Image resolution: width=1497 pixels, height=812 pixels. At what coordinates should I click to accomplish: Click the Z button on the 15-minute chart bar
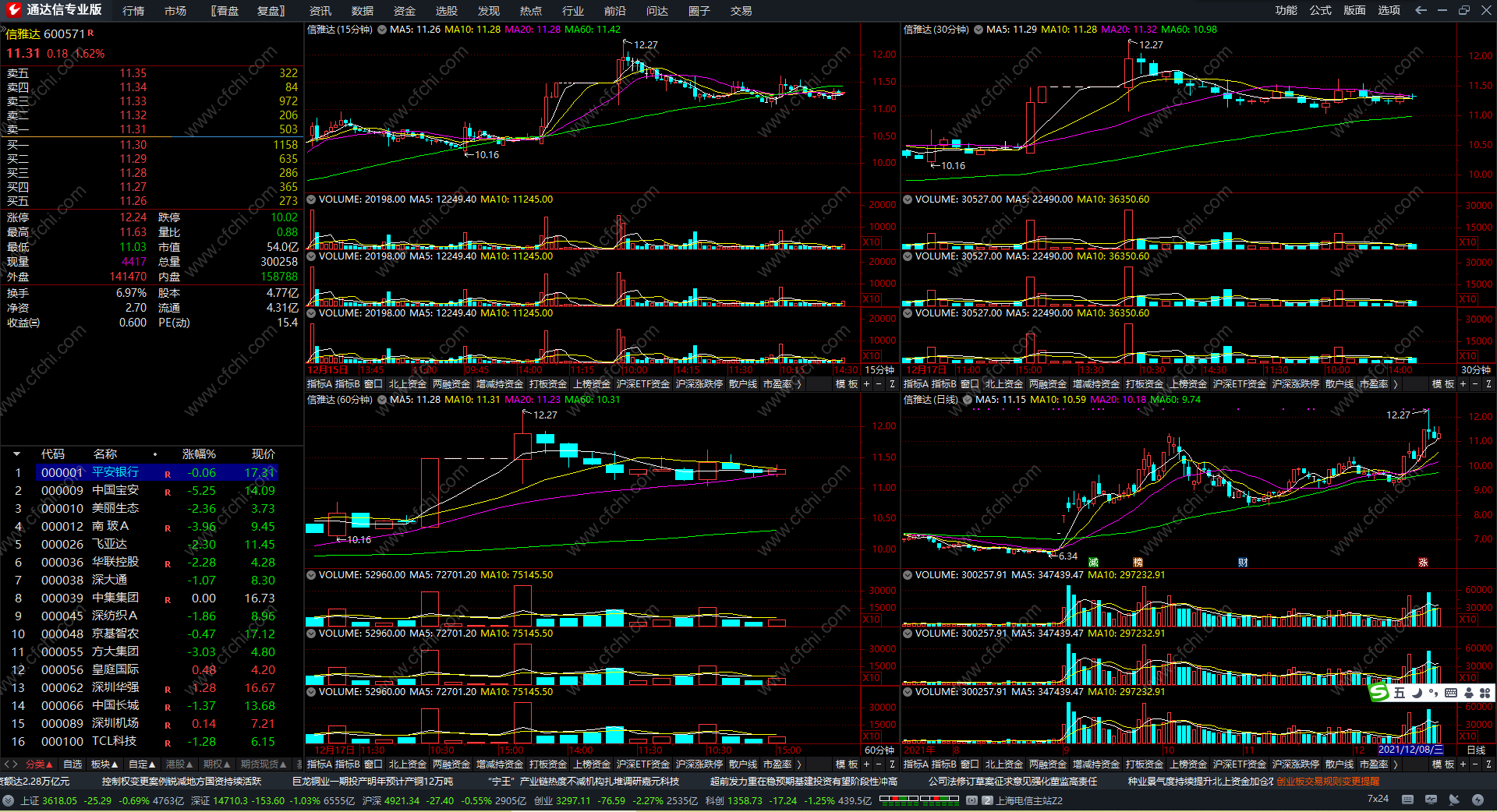click(892, 384)
